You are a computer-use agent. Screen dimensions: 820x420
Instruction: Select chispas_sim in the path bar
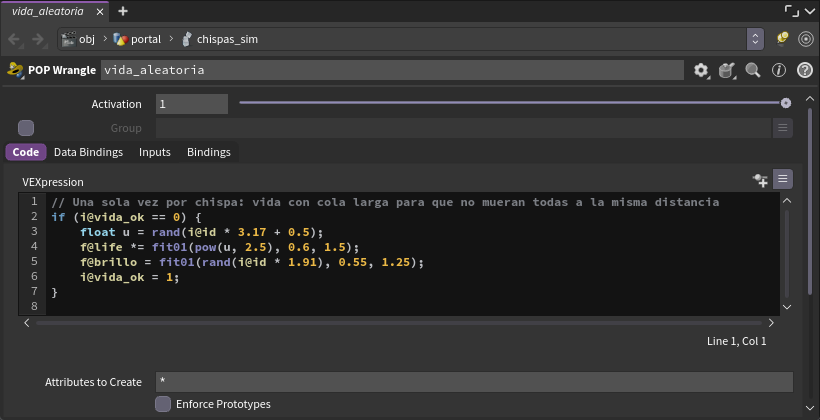point(227,39)
